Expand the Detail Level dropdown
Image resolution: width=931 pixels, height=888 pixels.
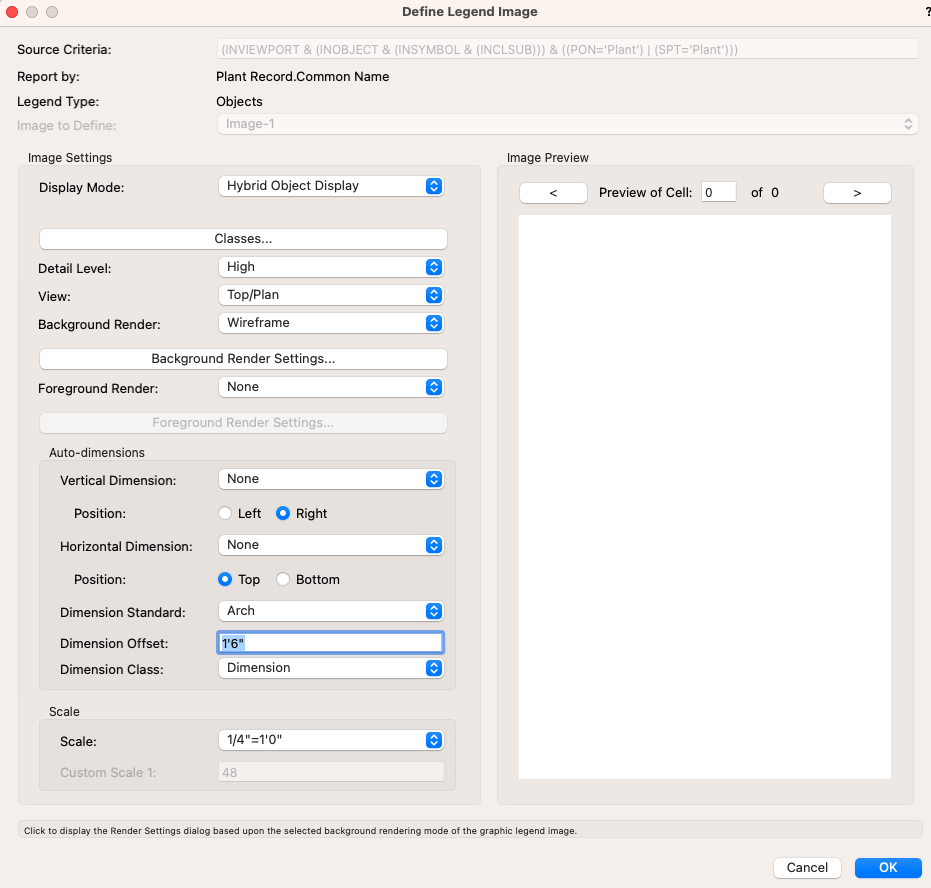[330, 267]
